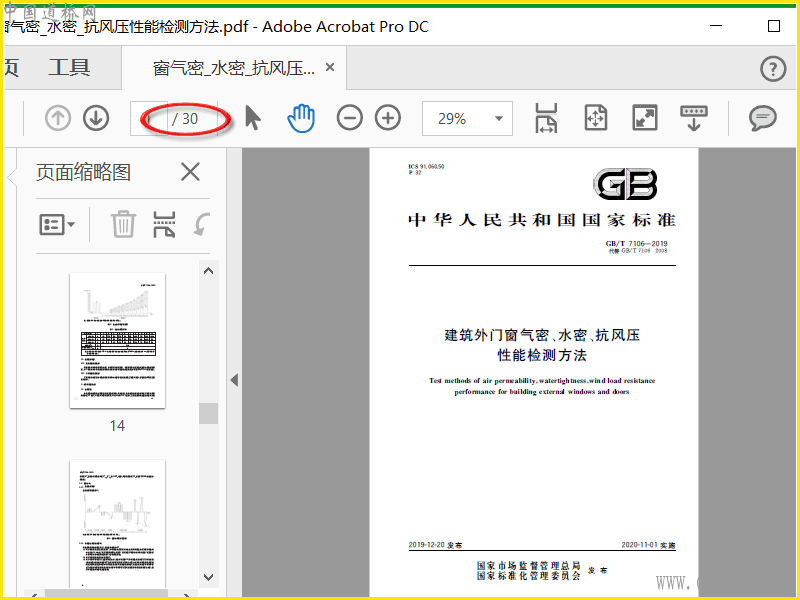Fit one full page to window
800x600 pixels.
click(x=595, y=118)
